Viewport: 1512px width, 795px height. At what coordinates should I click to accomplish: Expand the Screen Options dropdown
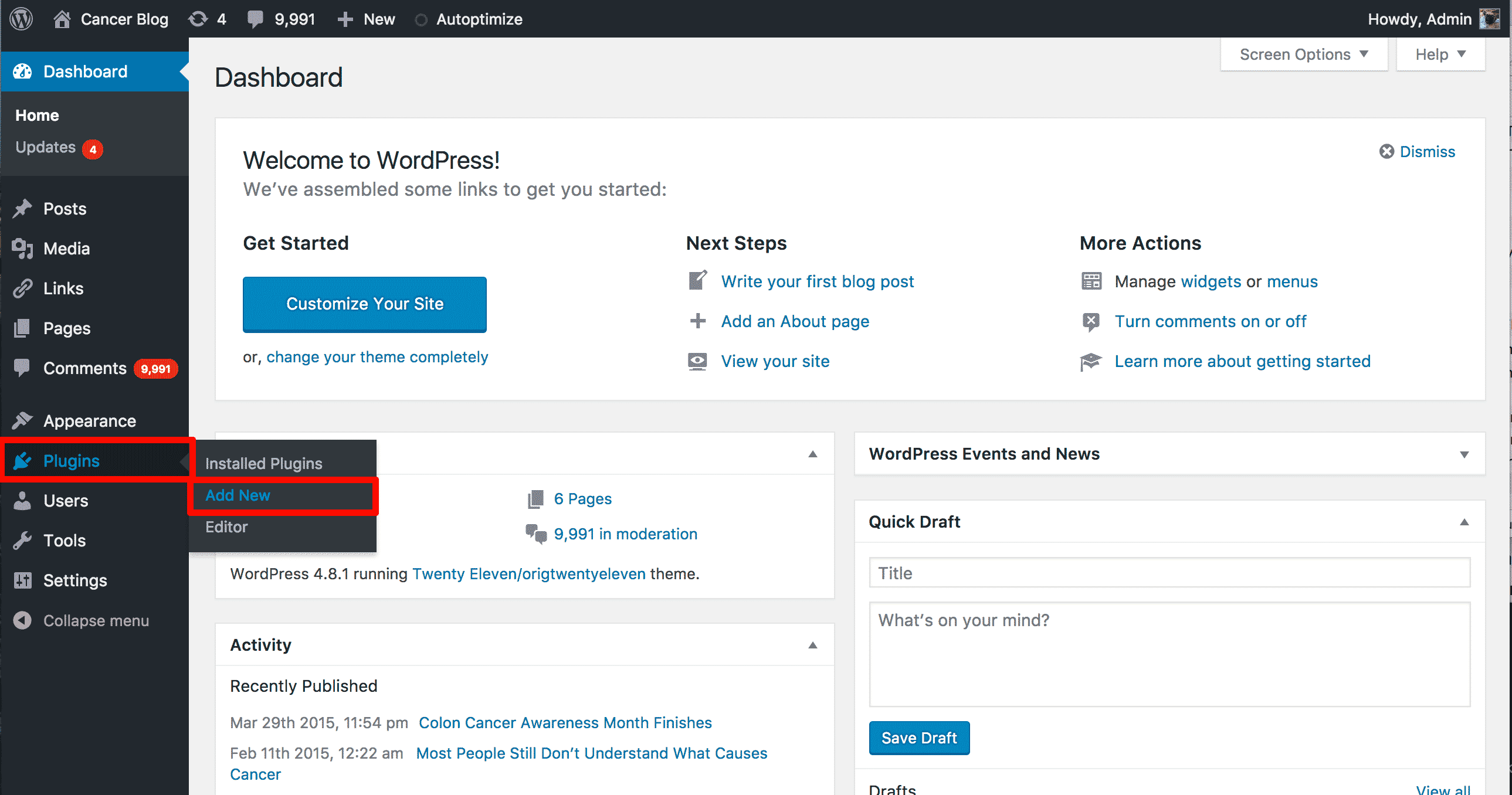pos(1305,55)
